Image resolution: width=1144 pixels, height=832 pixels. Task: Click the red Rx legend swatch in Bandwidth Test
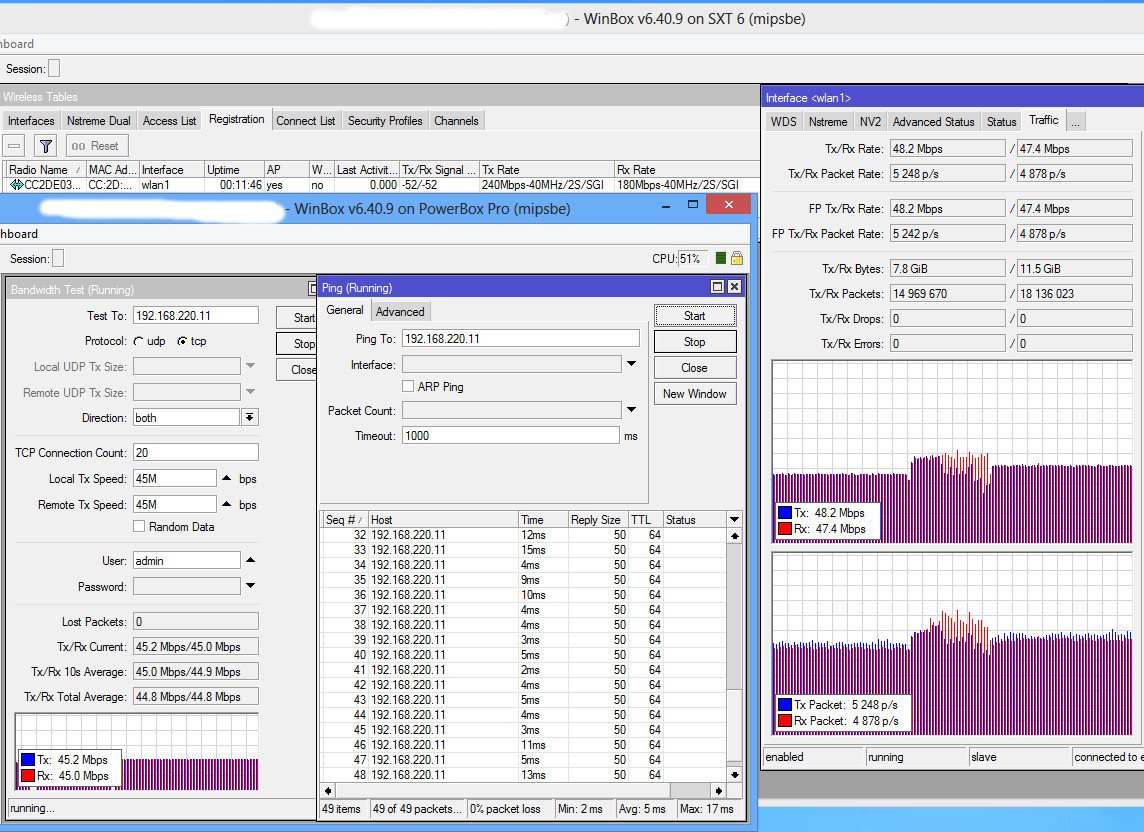pyautogui.click(x=28, y=776)
